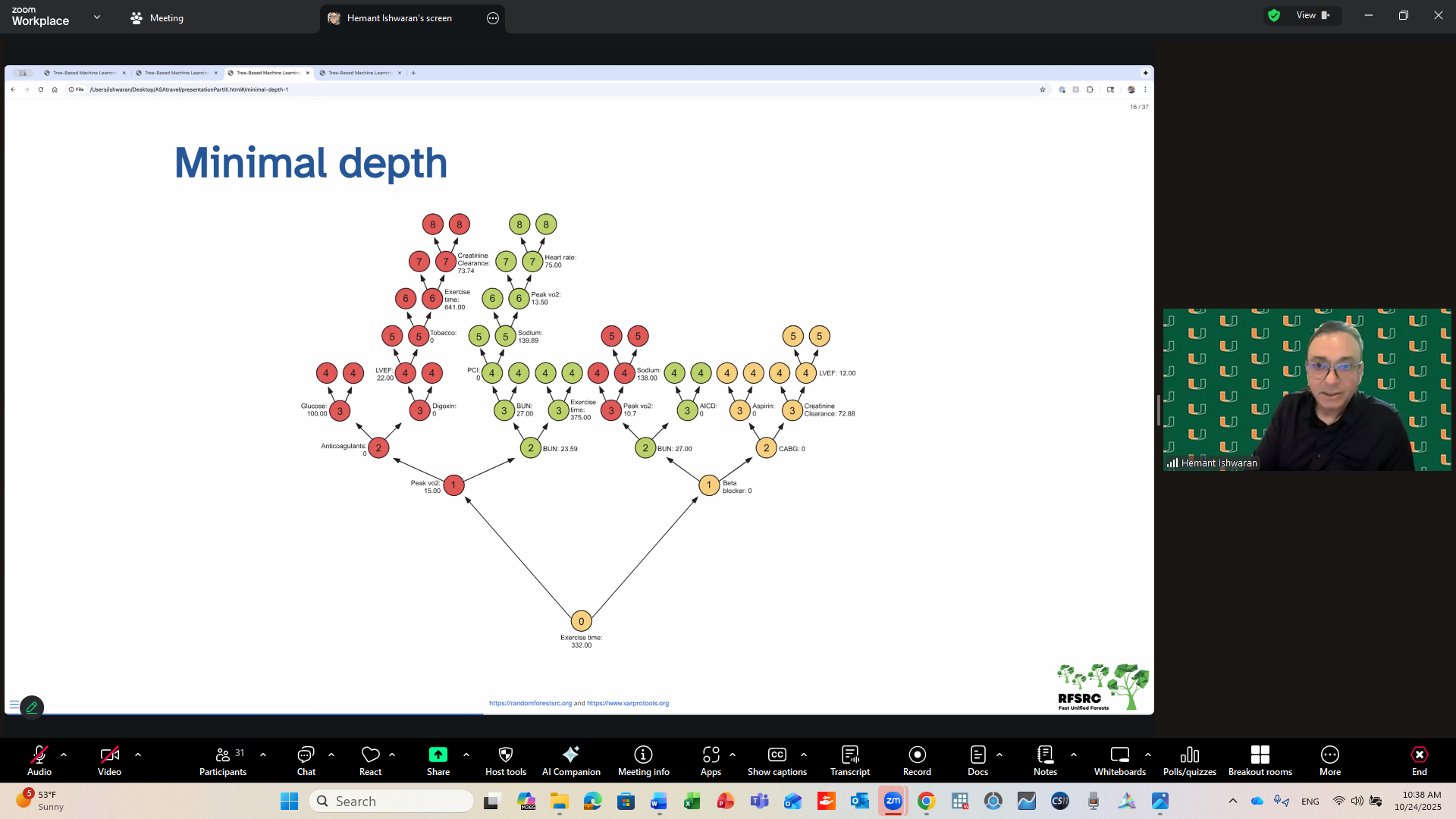Image resolution: width=1456 pixels, height=819 pixels.
Task: Open the AI Companion panel
Action: pos(571,761)
